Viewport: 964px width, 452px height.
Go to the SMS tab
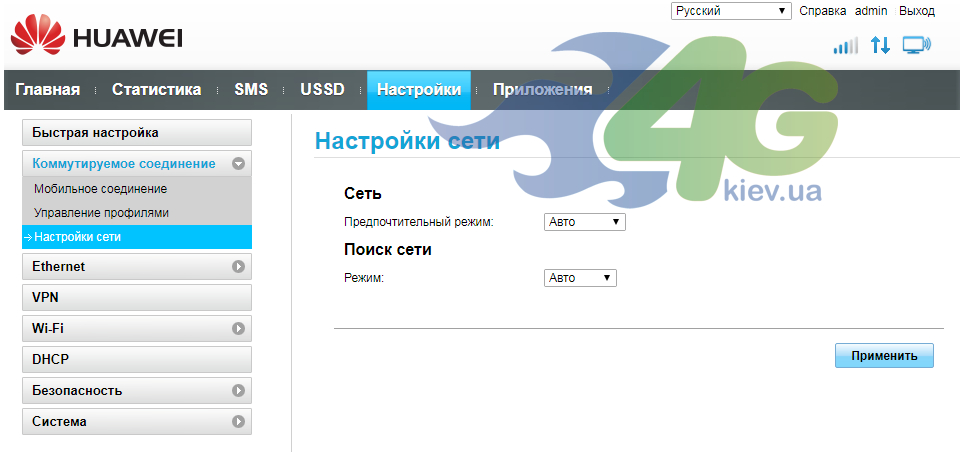tap(251, 90)
